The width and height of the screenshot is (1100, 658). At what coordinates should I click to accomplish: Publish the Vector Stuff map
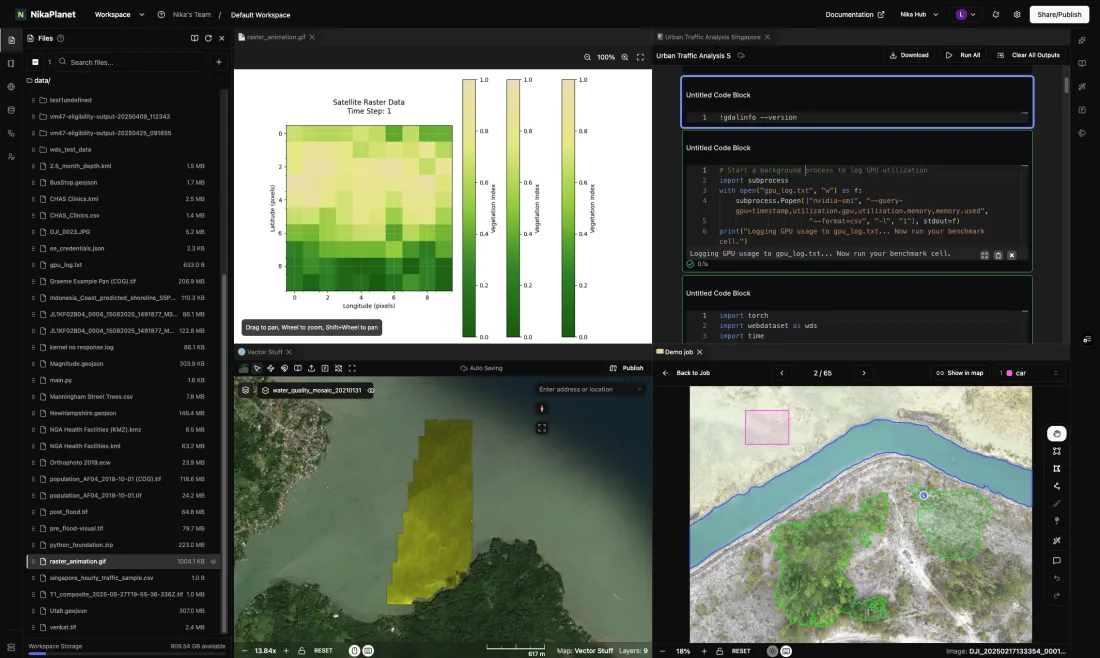[x=626, y=368]
